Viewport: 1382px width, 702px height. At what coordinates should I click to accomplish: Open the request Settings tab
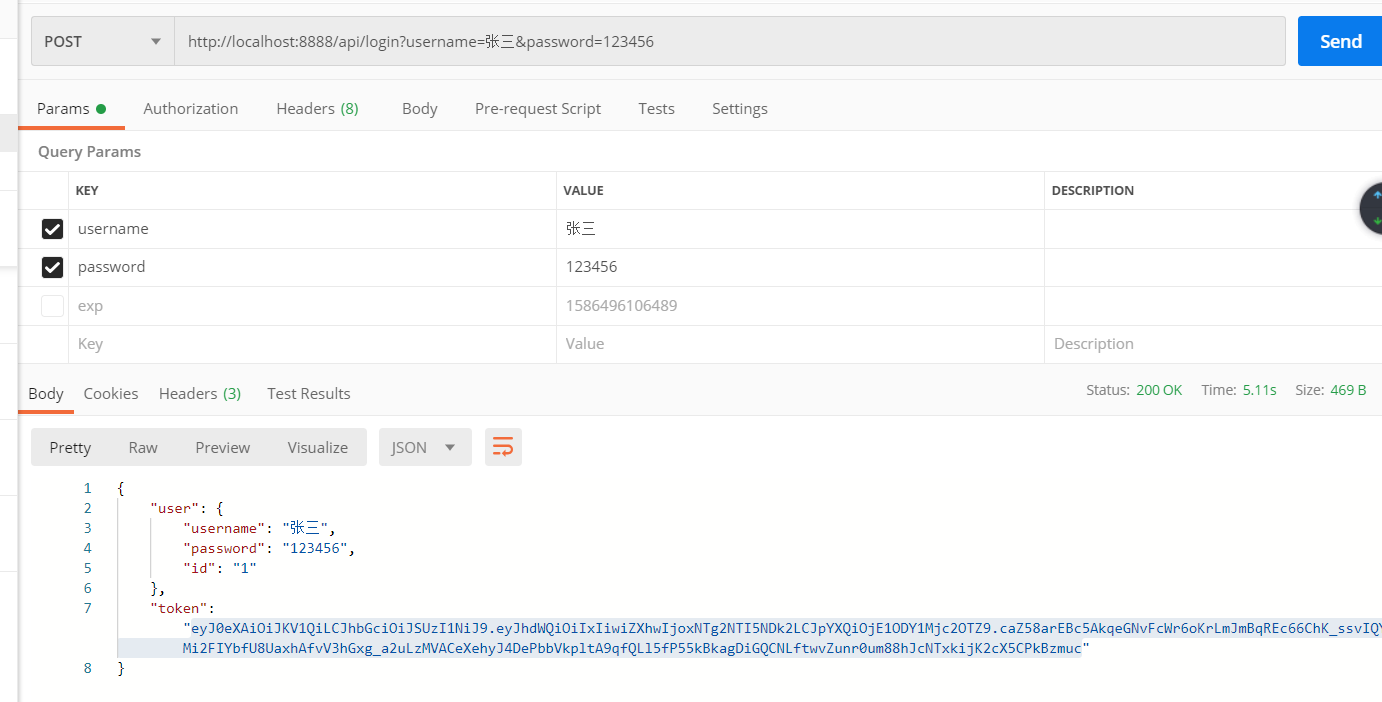point(740,108)
